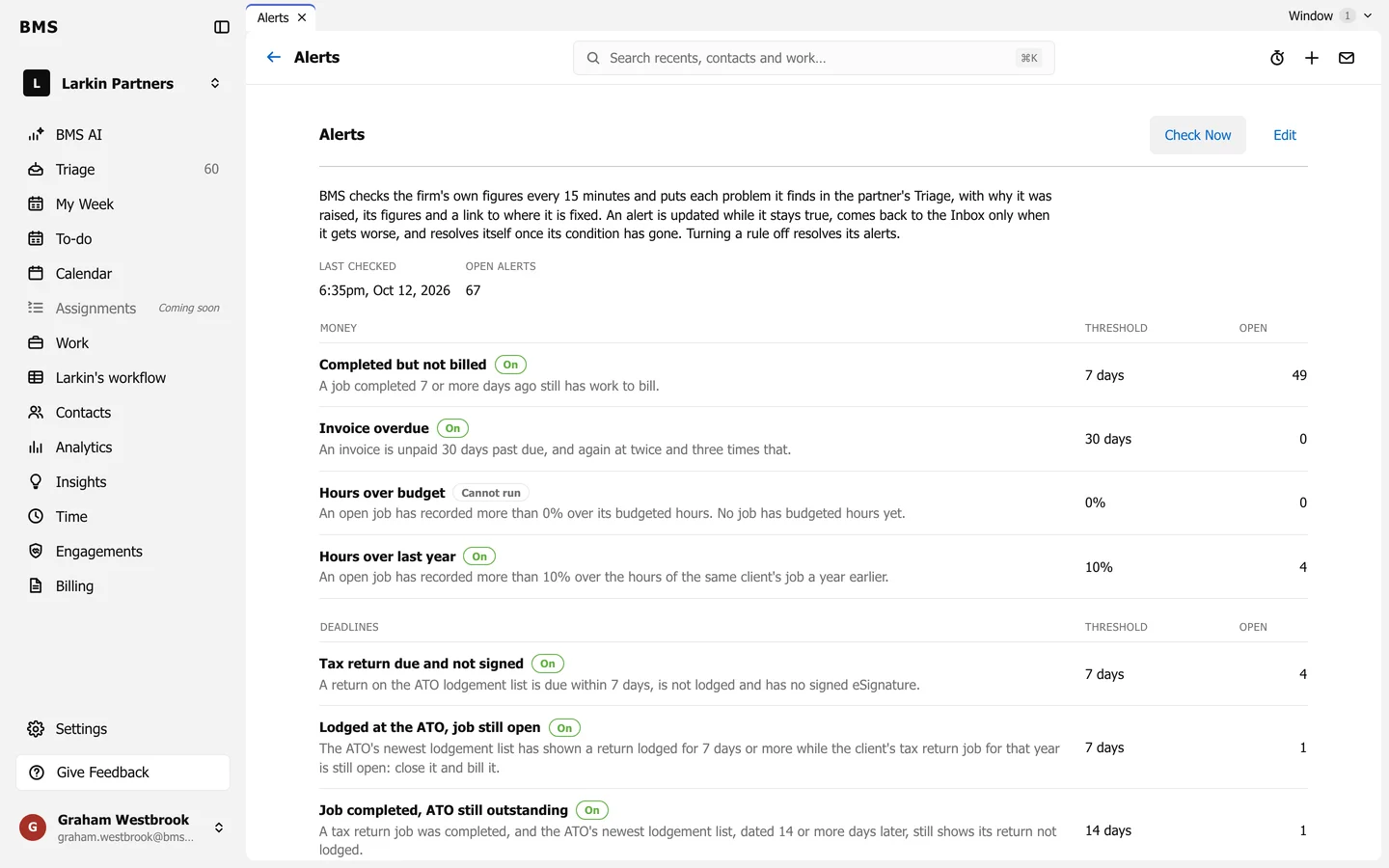Open the To-do list in sidebar

123,239
